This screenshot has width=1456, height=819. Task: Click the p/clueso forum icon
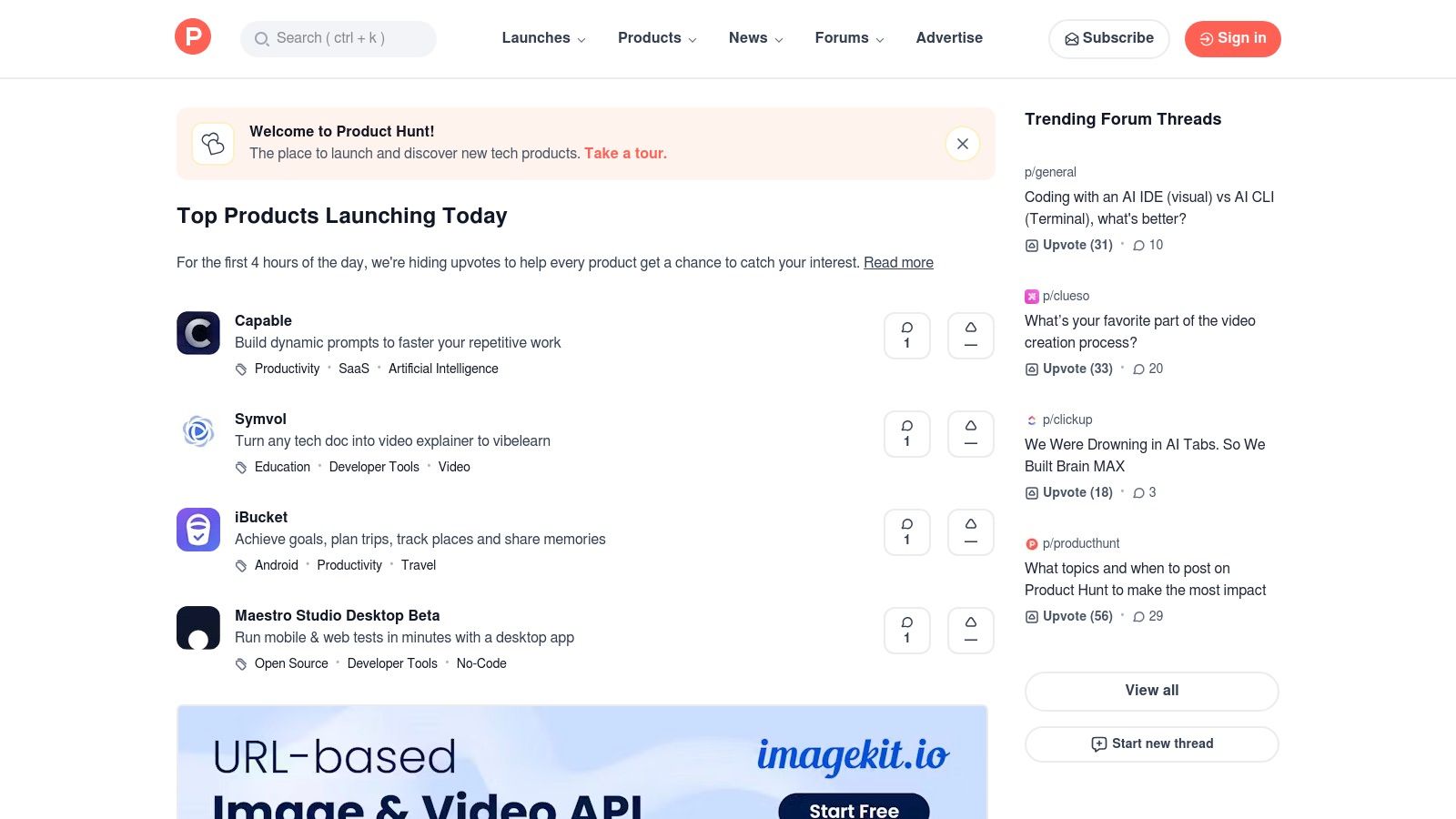(1031, 296)
